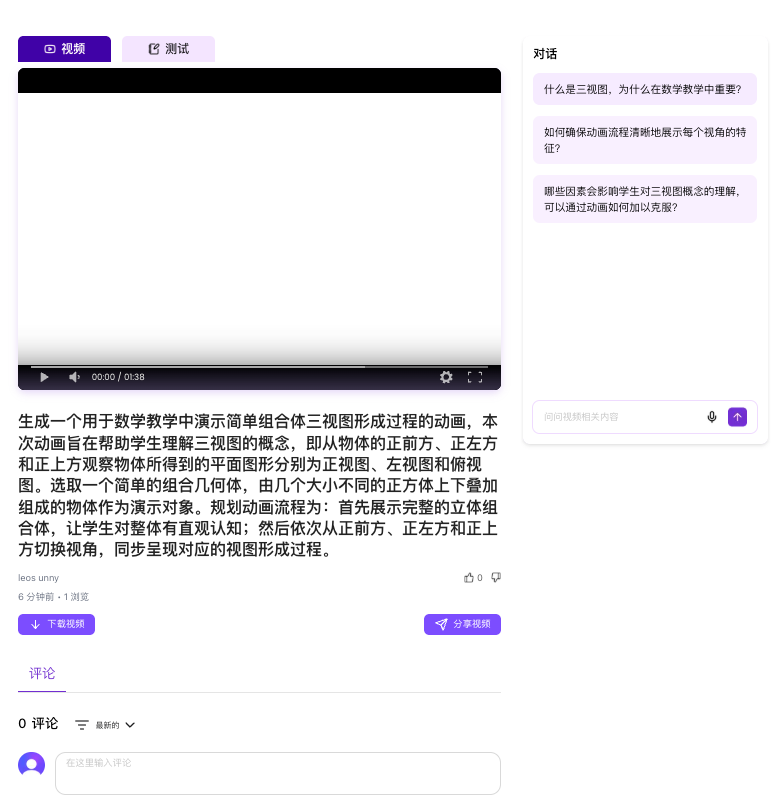Click the 6 分钟前 · 1 浏览 metadata text

54,597
